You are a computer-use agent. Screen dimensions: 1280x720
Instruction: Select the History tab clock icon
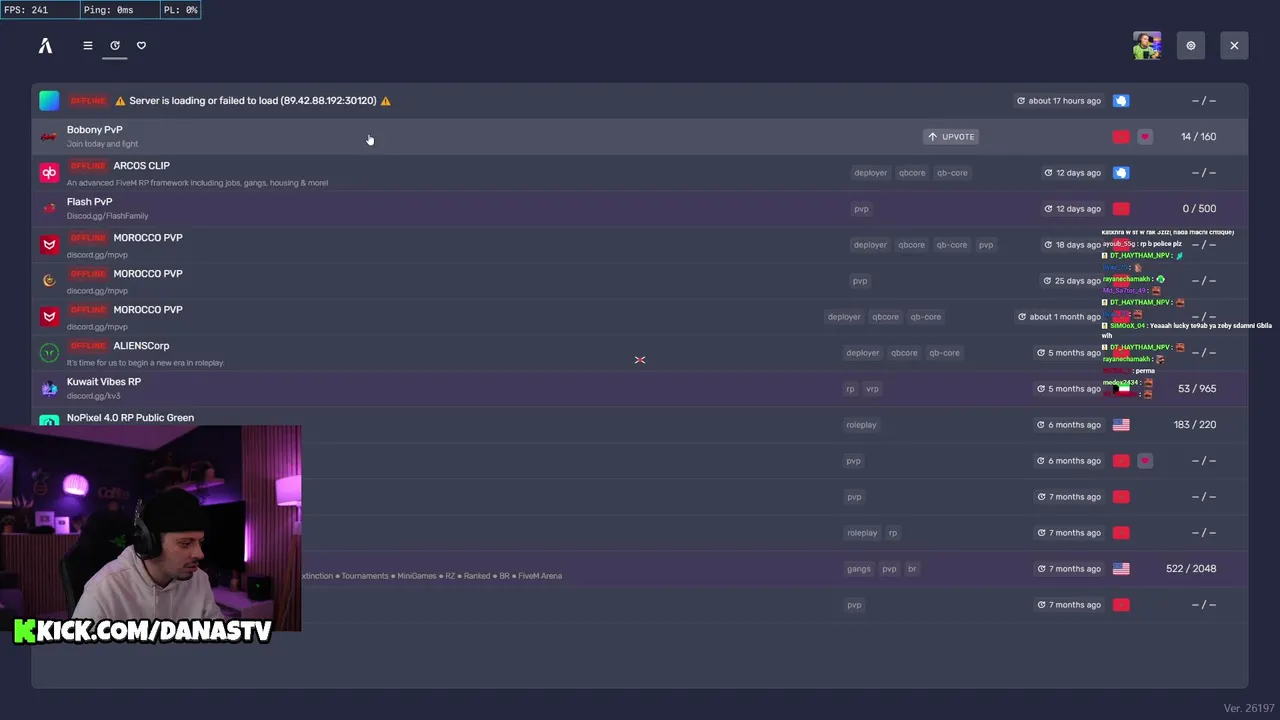point(115,45)
